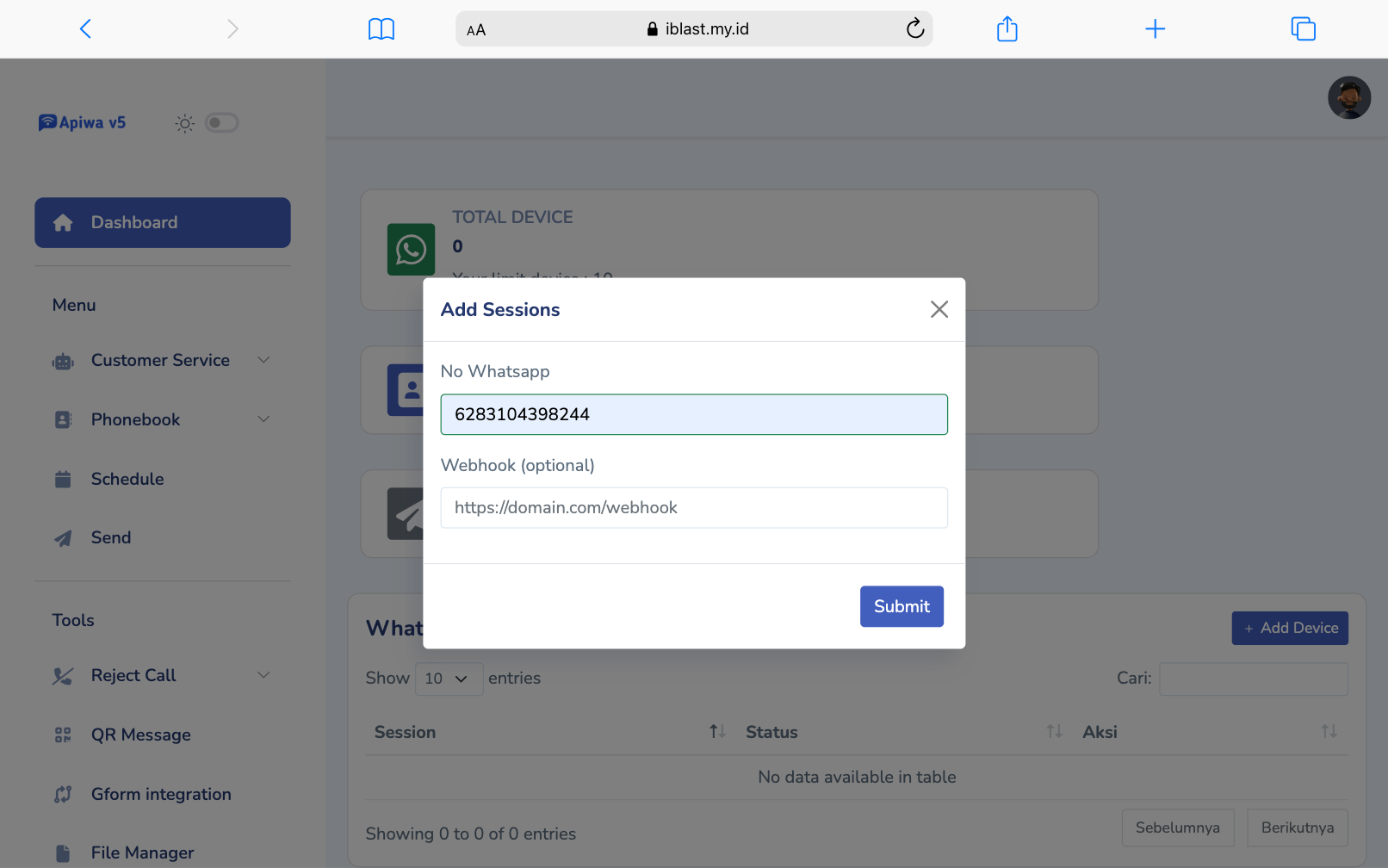Toggle the dark mode switch
The height and width of the screenshot is (868, 1388).
click(221, 123)
